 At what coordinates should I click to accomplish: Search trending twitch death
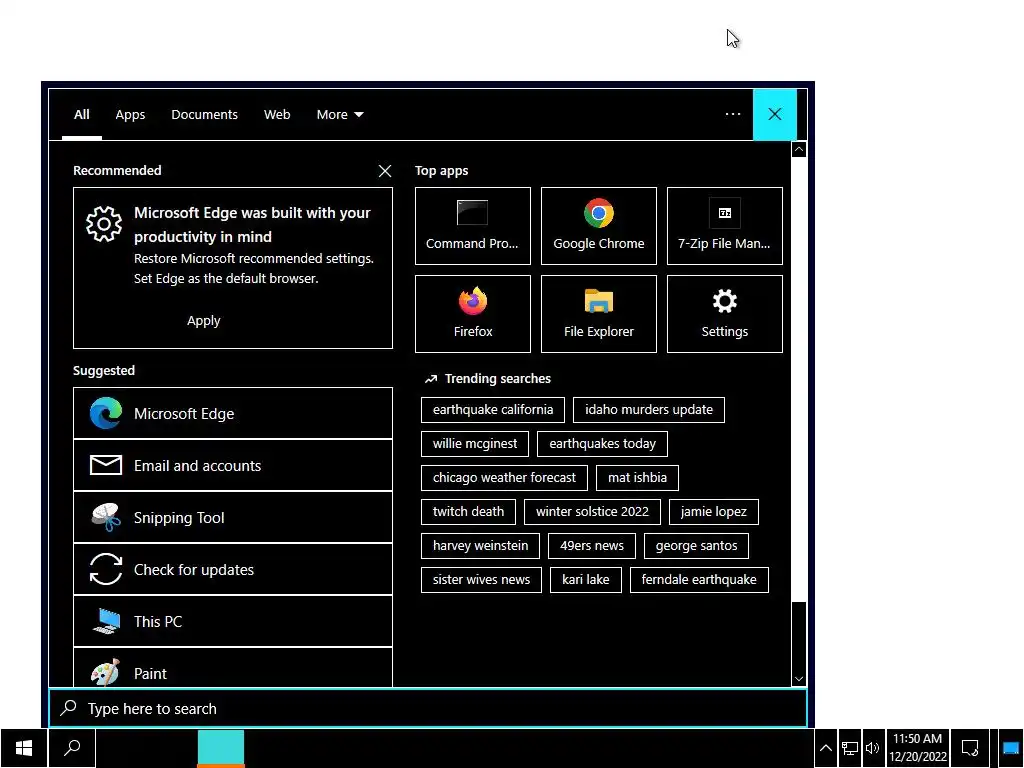468,511
